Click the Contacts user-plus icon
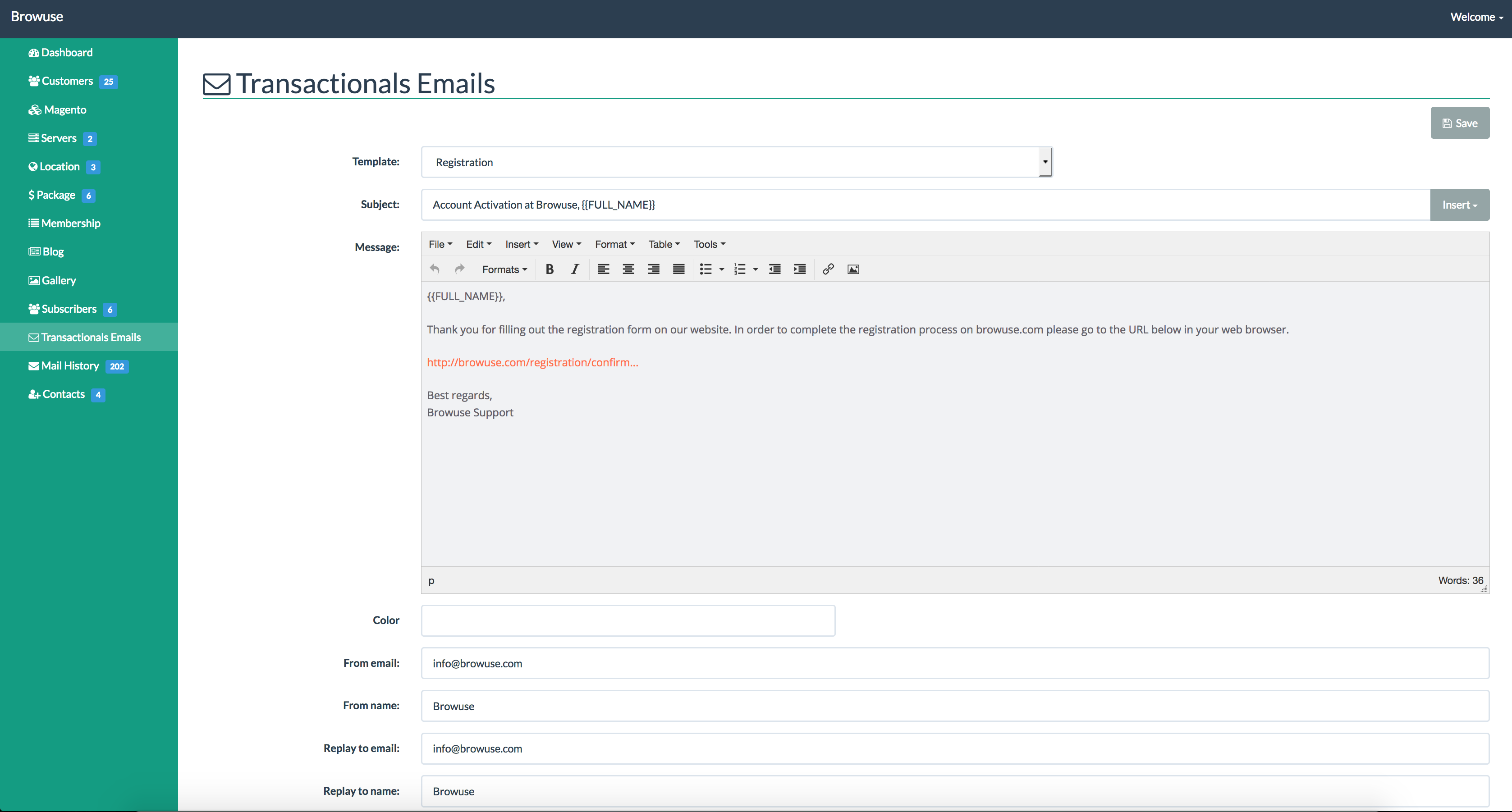The width and height of the screenshot is (1512, 812). 34,394
